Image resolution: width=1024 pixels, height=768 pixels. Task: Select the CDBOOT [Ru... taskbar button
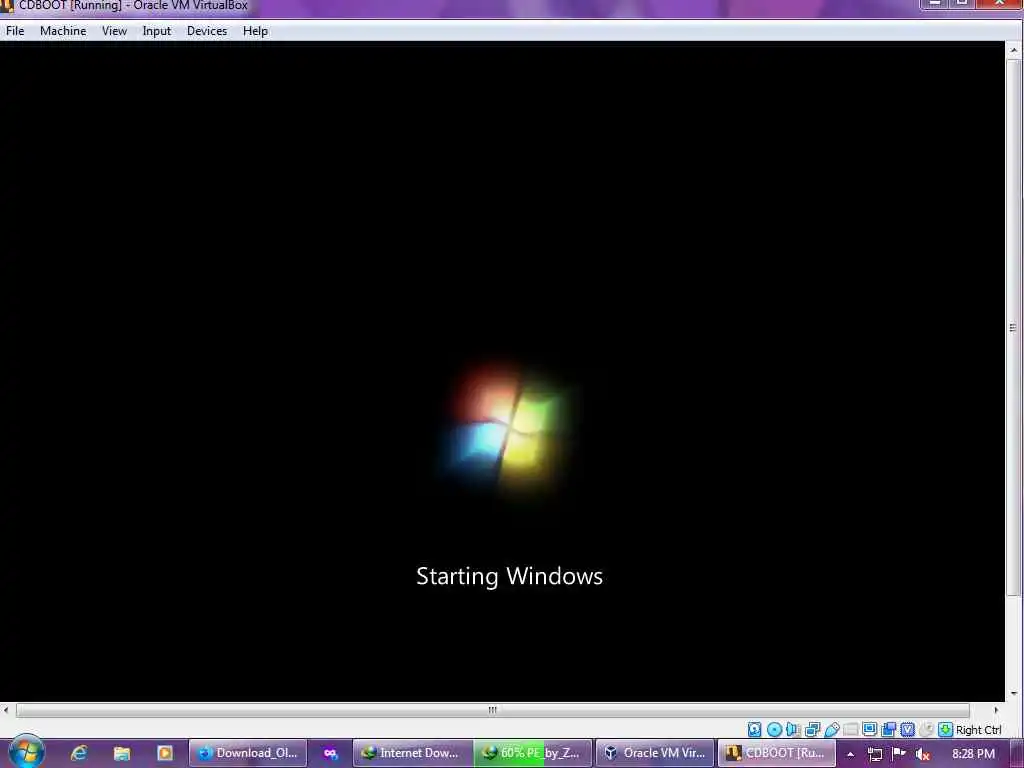(776, 753)
